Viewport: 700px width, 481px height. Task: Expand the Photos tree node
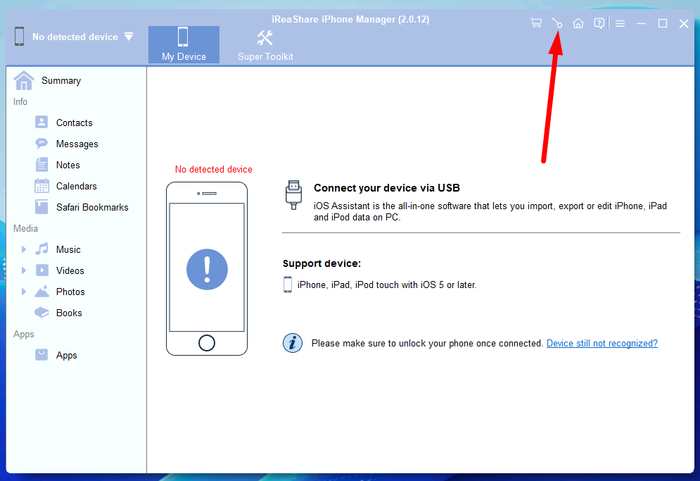coord(24,292)
